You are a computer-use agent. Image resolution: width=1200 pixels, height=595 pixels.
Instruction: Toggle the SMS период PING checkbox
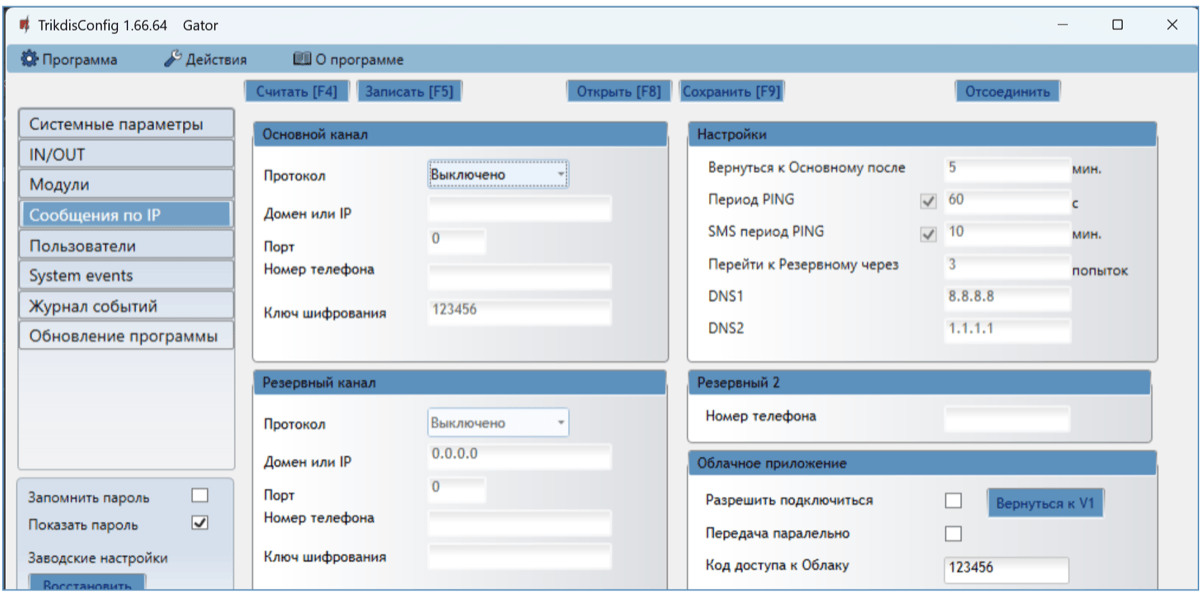pos(928,234)
